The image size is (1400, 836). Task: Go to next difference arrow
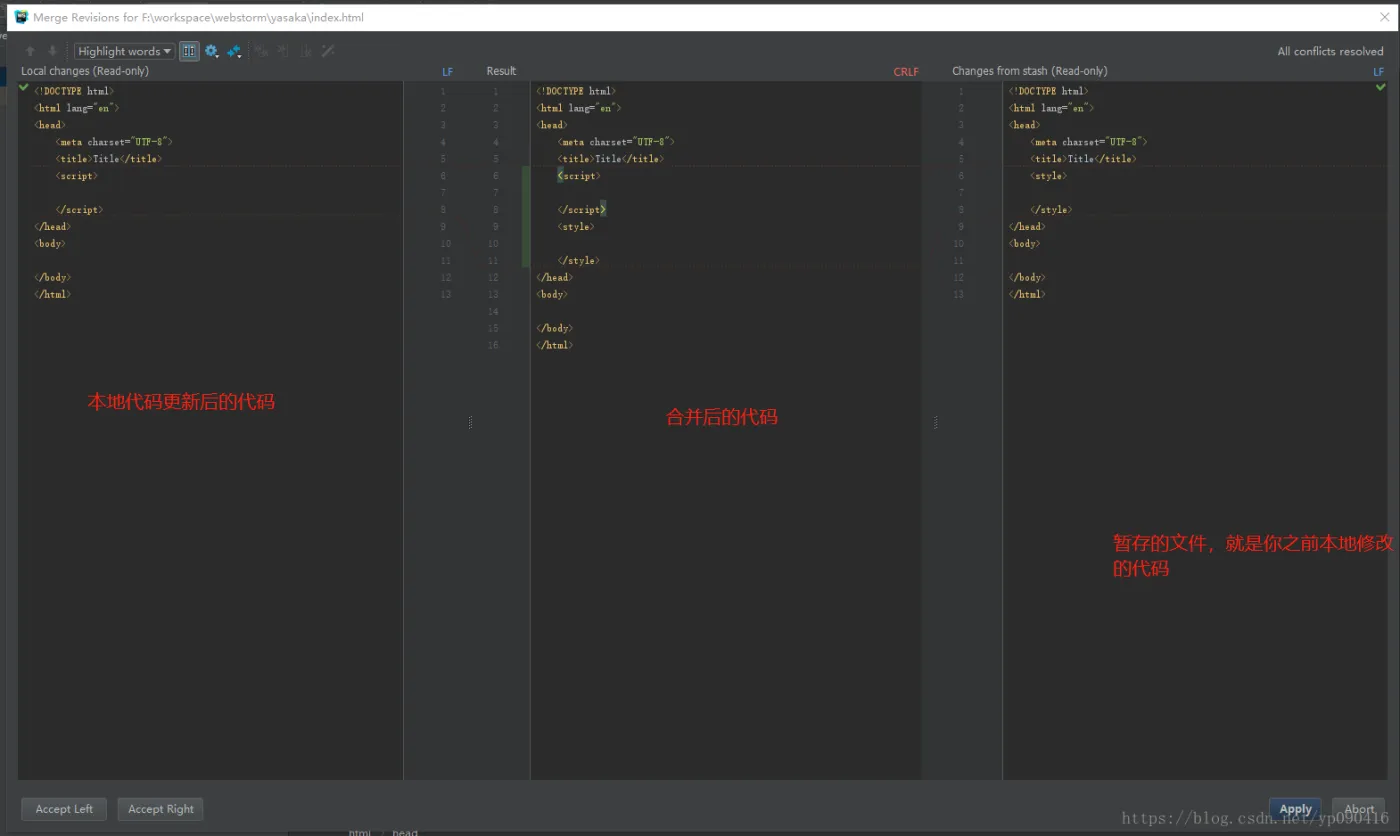coord(52,51)
